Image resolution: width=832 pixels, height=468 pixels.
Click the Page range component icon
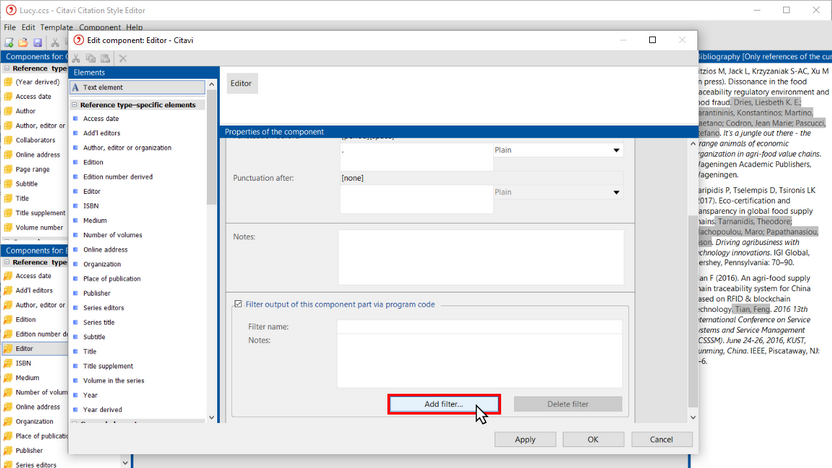pyautogui.click(x=8, y=169)
